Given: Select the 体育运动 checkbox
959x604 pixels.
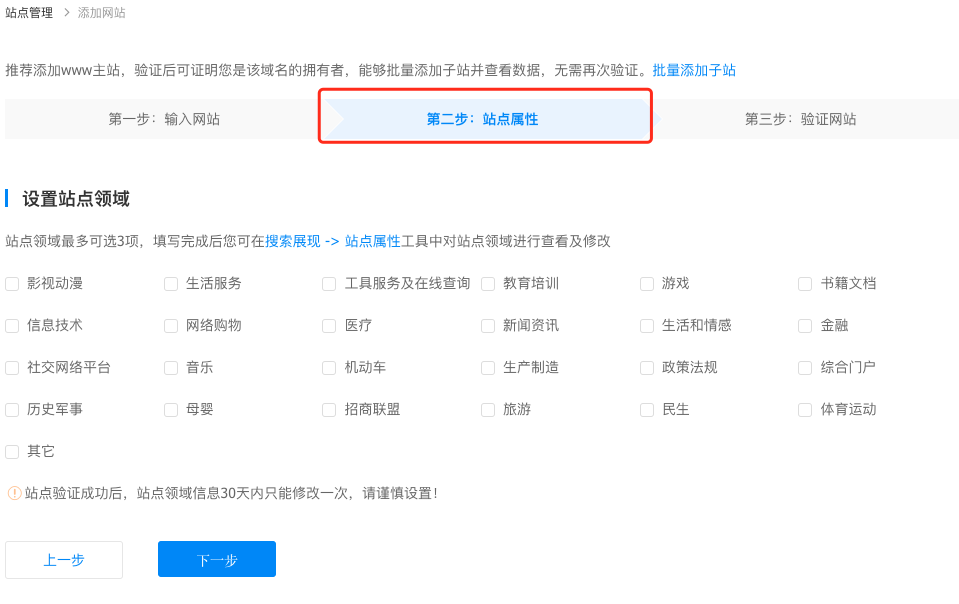Looking at the screenshot, I should point(805,409).
